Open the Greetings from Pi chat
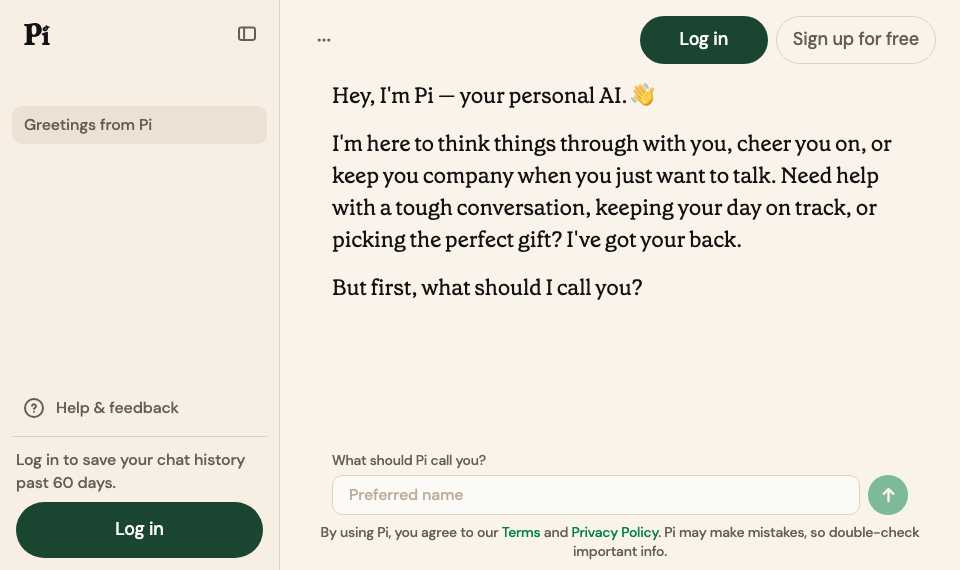The image size is (960, 570). [x=139, y=125]
